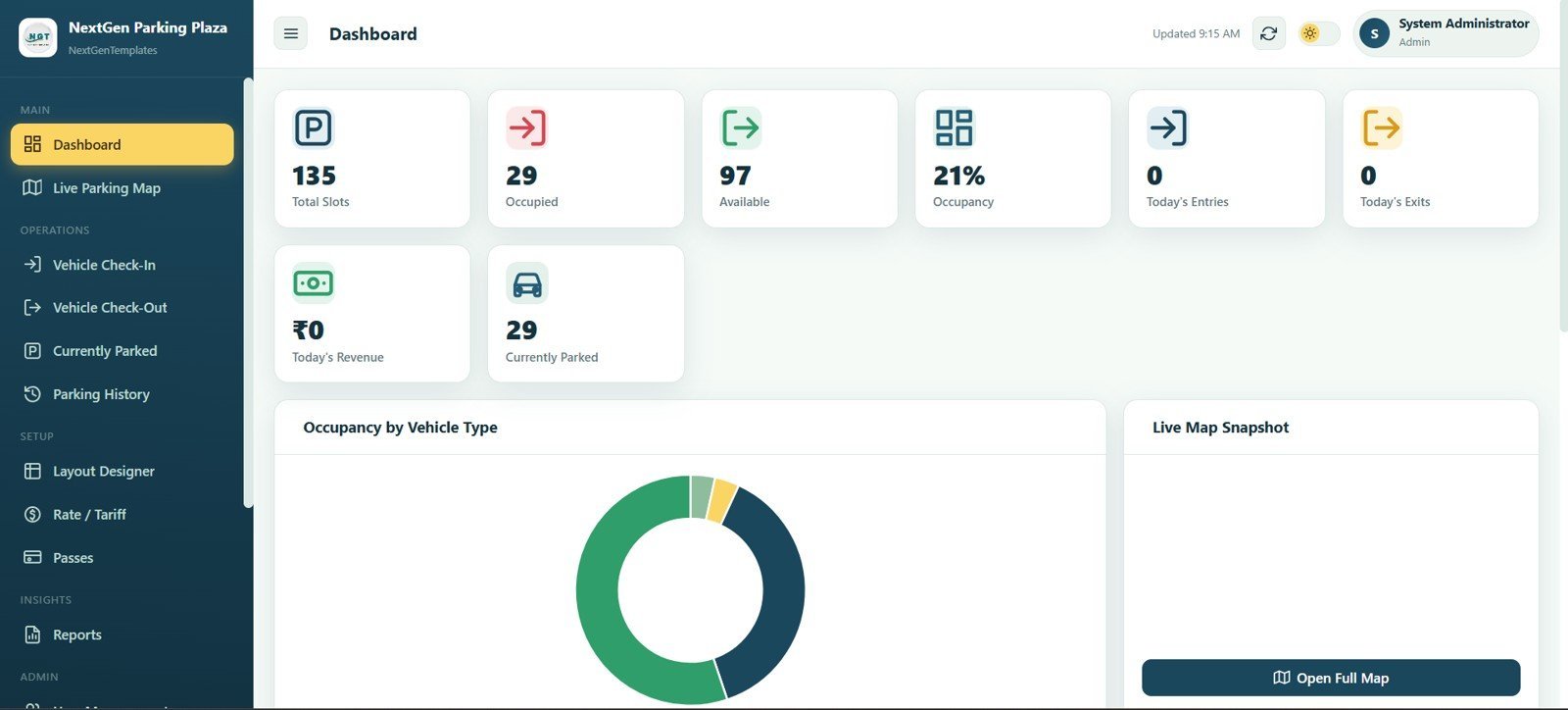Click the check-out arrow icon in sidebar
This screenshot has width=1568, height=710.
[x=32, y=307]
